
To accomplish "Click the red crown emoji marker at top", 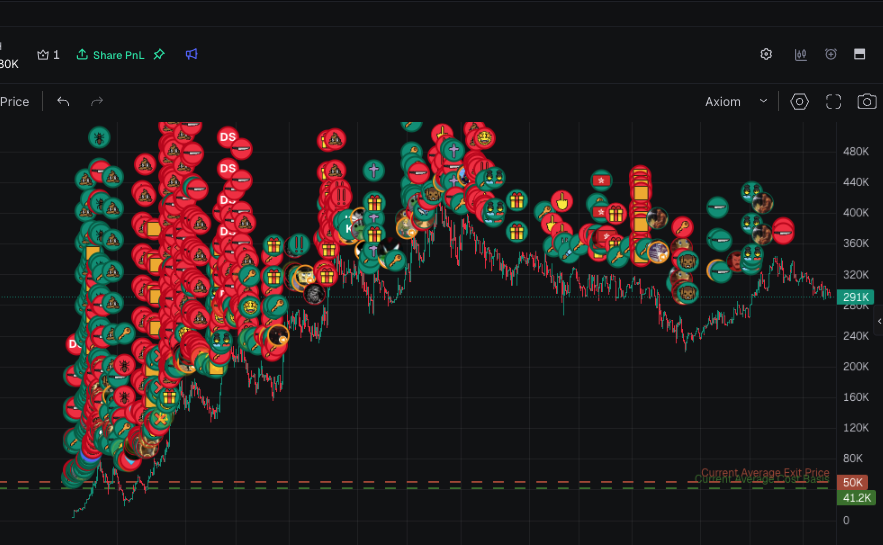I will 484,137.
